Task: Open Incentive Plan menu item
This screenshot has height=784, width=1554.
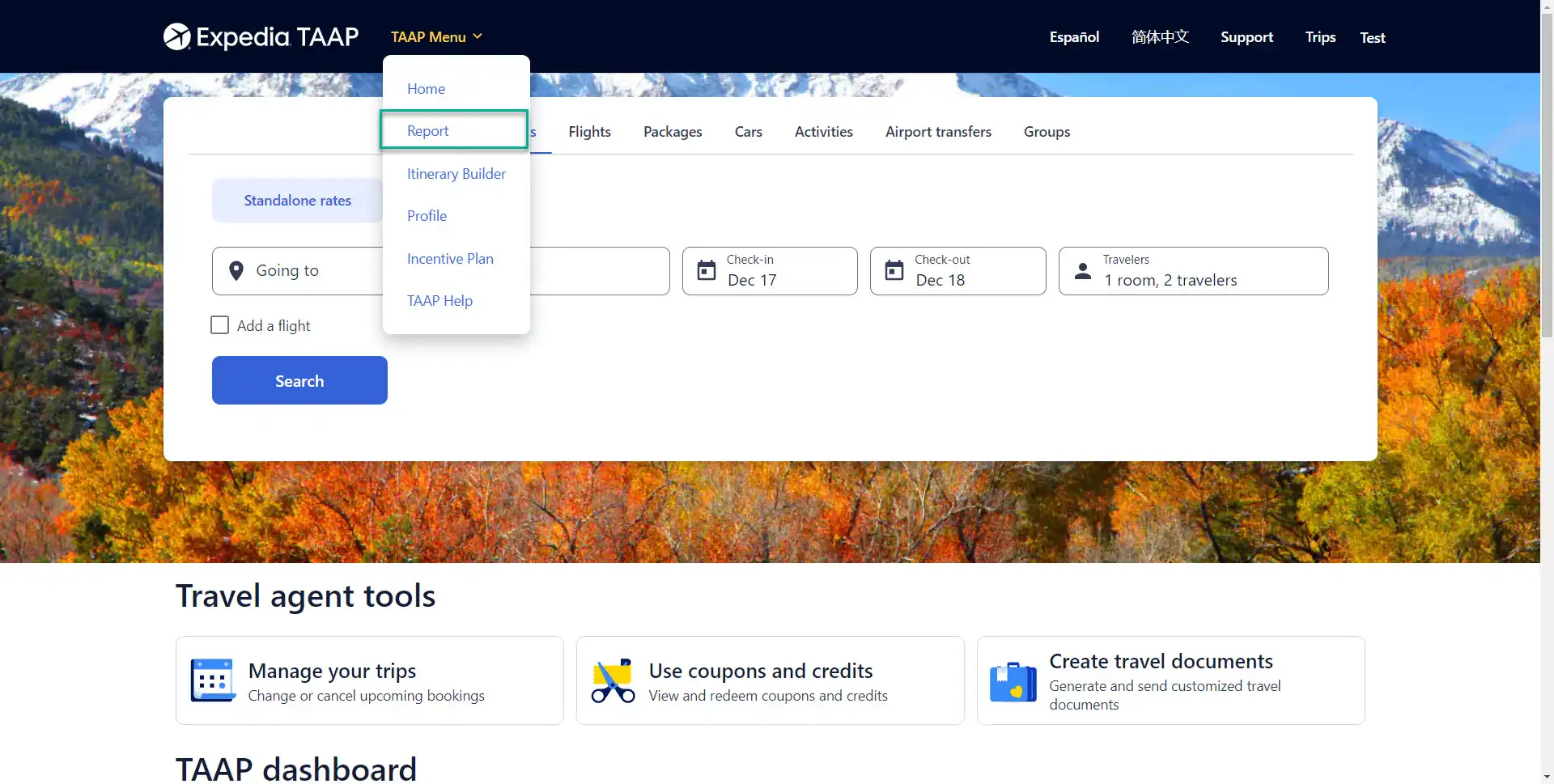Action: [450, 259]
